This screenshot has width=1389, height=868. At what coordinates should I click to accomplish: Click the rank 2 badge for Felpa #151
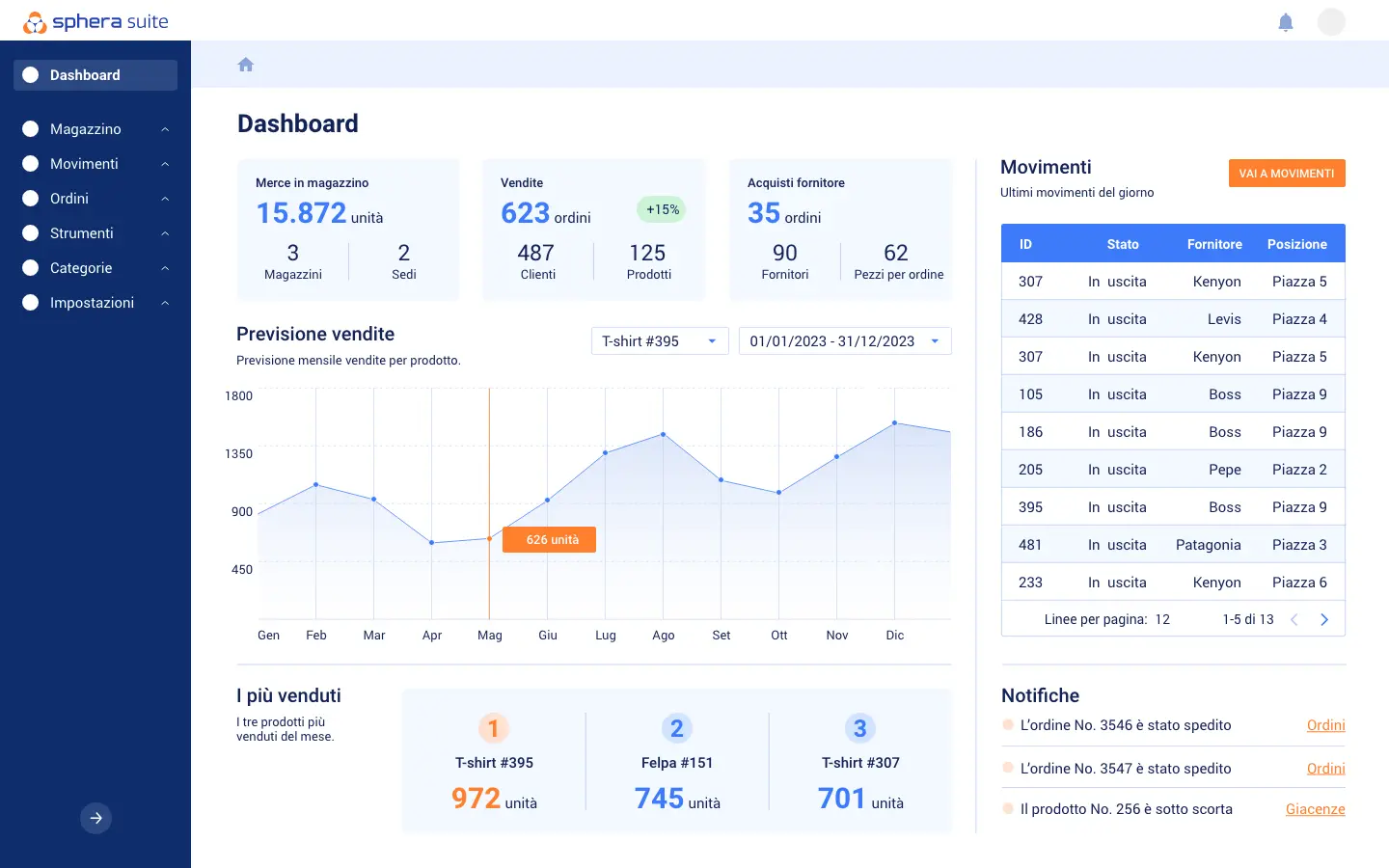pos(677,728)
